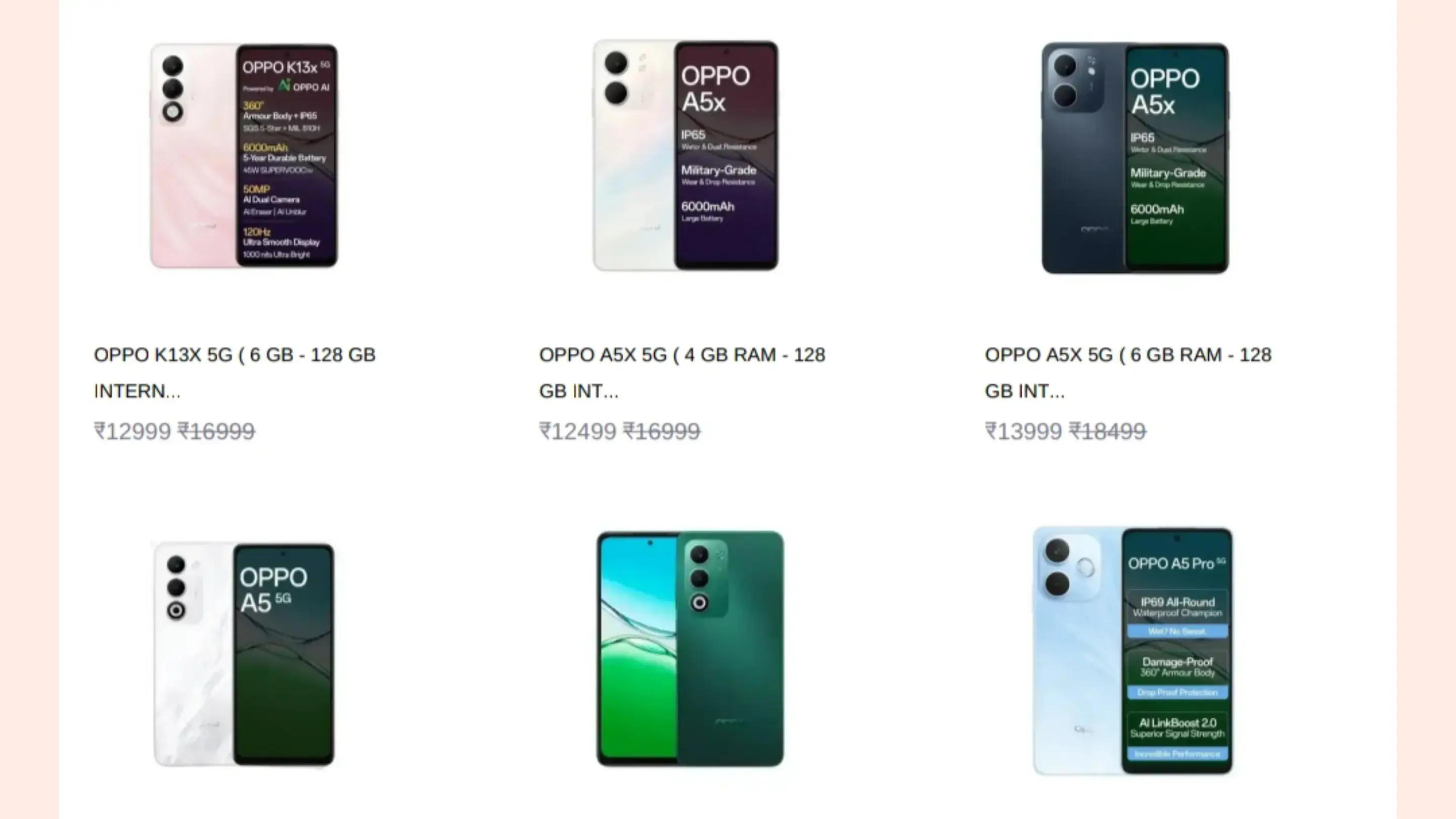The image size is (1456, 819).
Task: Click the pink back panel of the K13x
Action: click(193, 155)
